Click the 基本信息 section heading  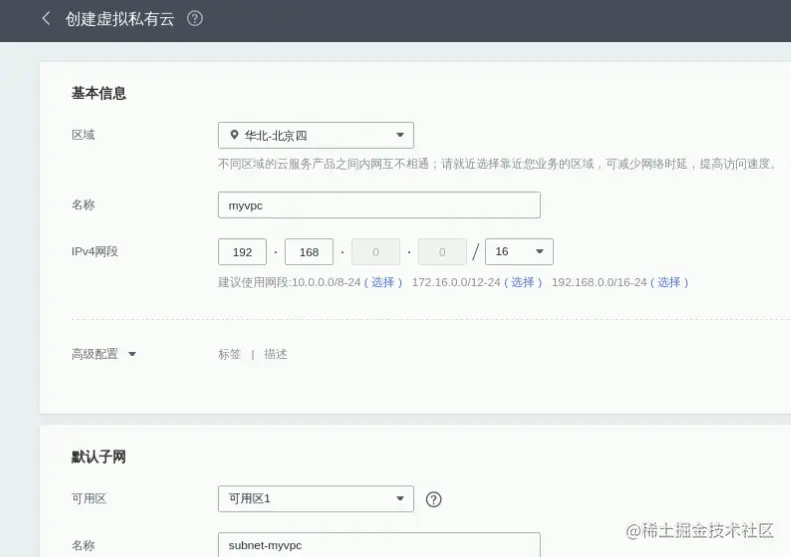point(98,93)
